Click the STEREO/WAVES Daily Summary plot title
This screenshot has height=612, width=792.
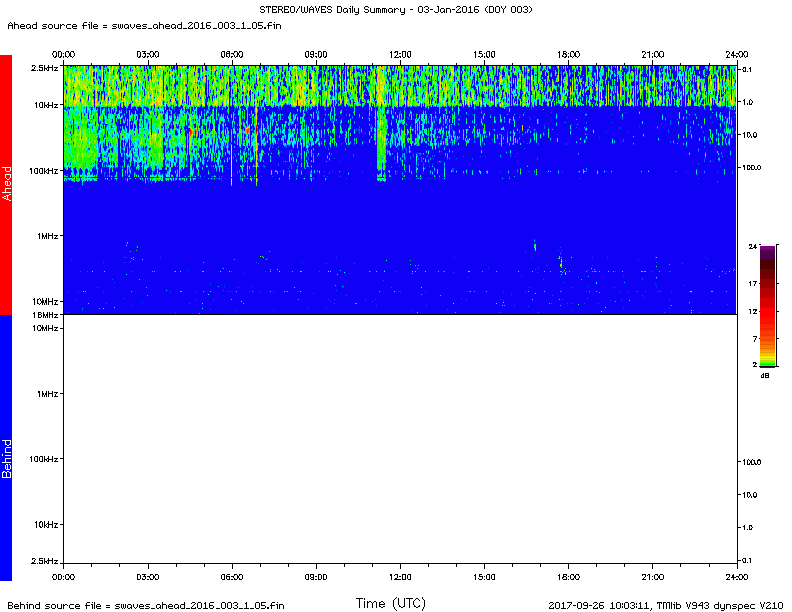point(396,10)
